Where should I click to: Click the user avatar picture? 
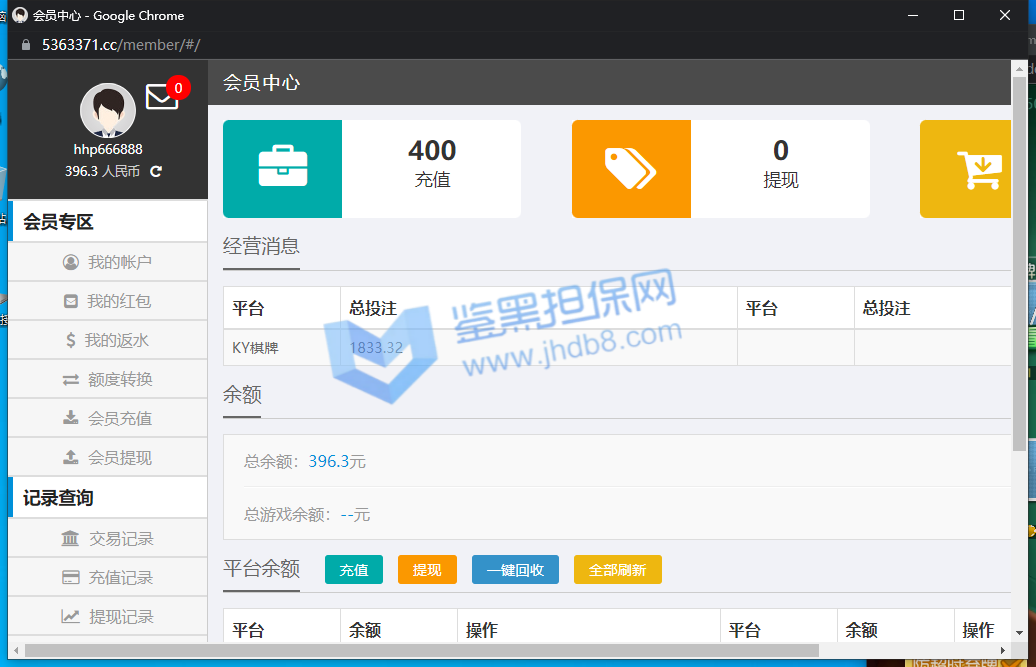(x=108, y=110)
